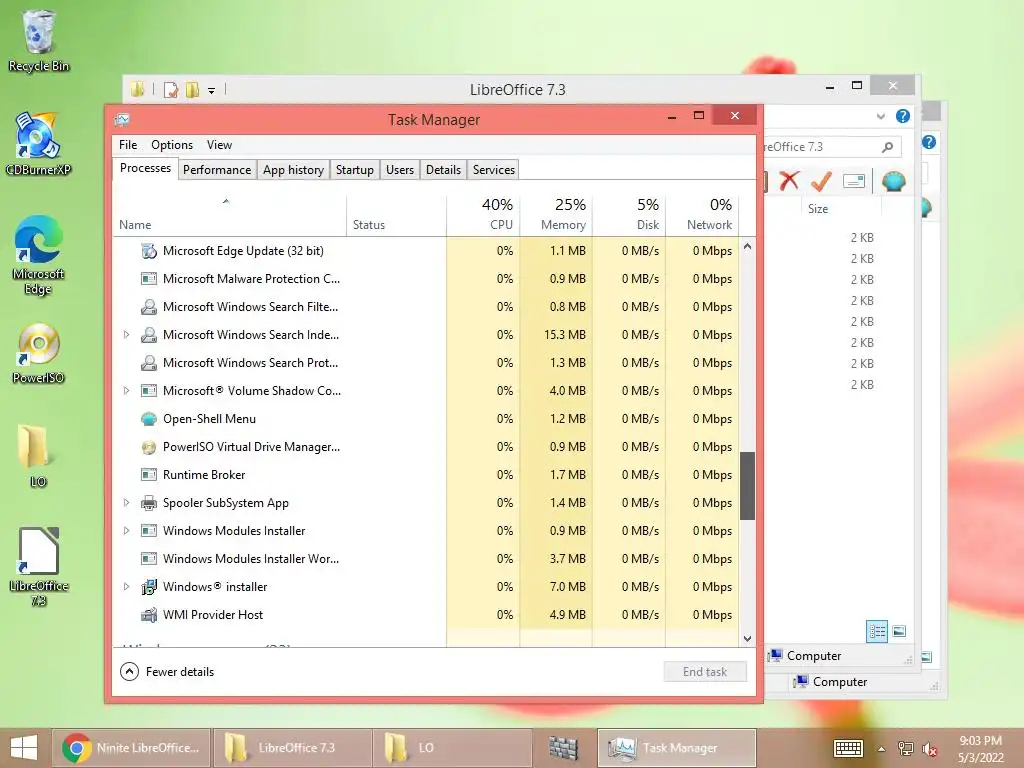Switch to LibreOffice 7.3 taskbar button
This screenshot has height=768, width=1024.
tap(293, 748)
